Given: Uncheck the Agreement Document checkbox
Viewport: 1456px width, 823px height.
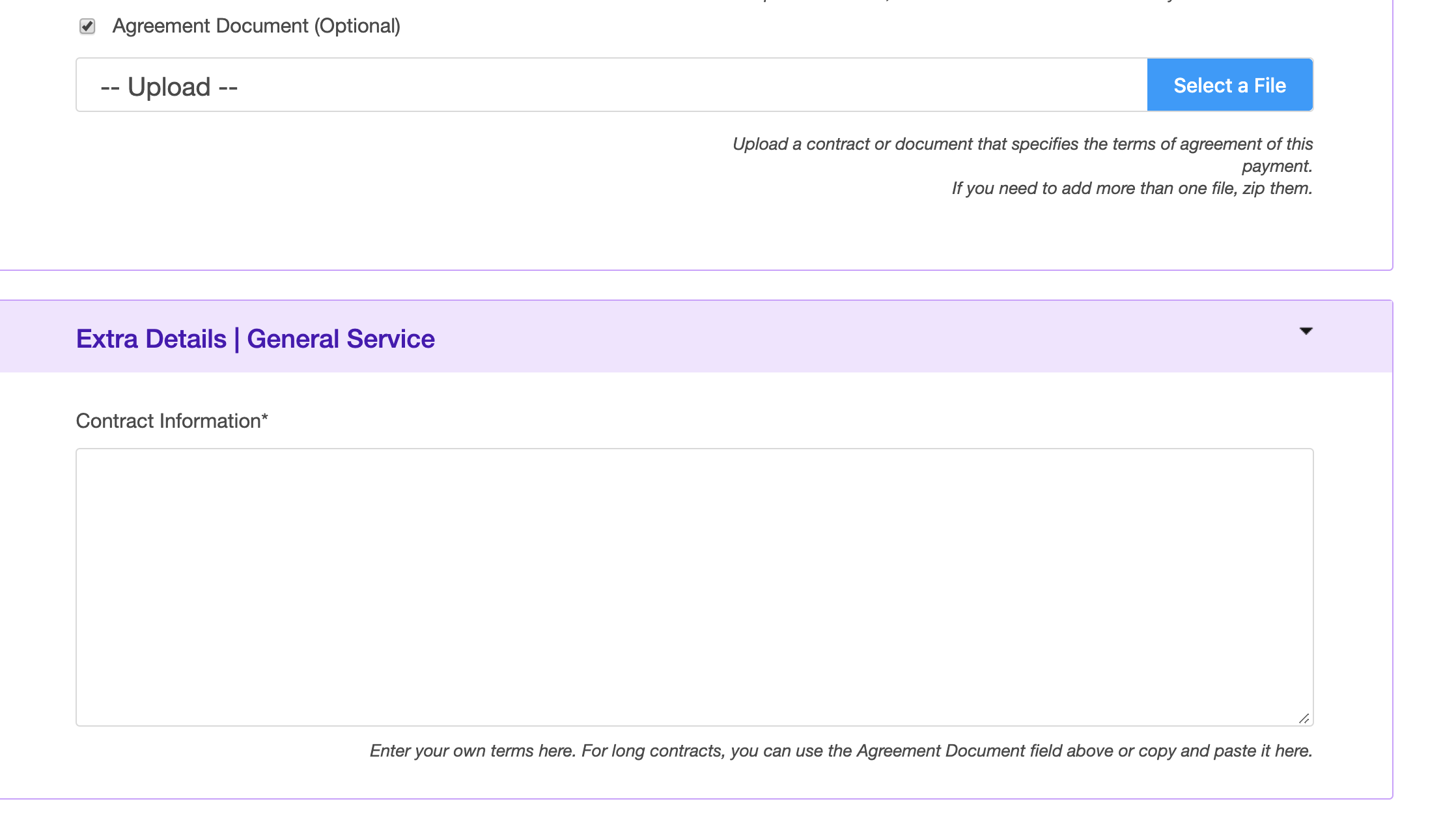Looking at the screenshot, I should coord(87,26).
